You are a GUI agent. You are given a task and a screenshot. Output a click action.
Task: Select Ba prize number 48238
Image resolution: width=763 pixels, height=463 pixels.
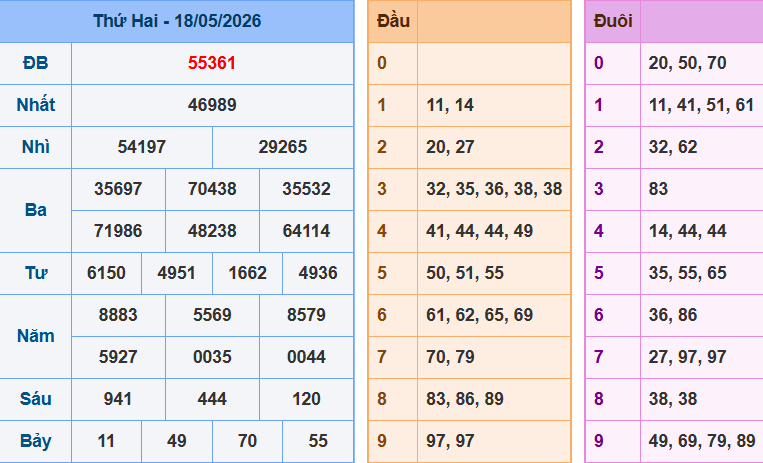(212, 230)
